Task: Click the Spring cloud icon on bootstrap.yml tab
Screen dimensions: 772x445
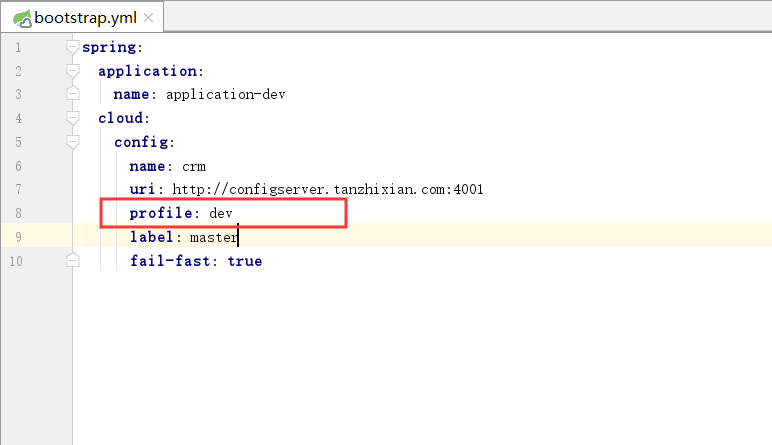Action: tap(22, 19)
